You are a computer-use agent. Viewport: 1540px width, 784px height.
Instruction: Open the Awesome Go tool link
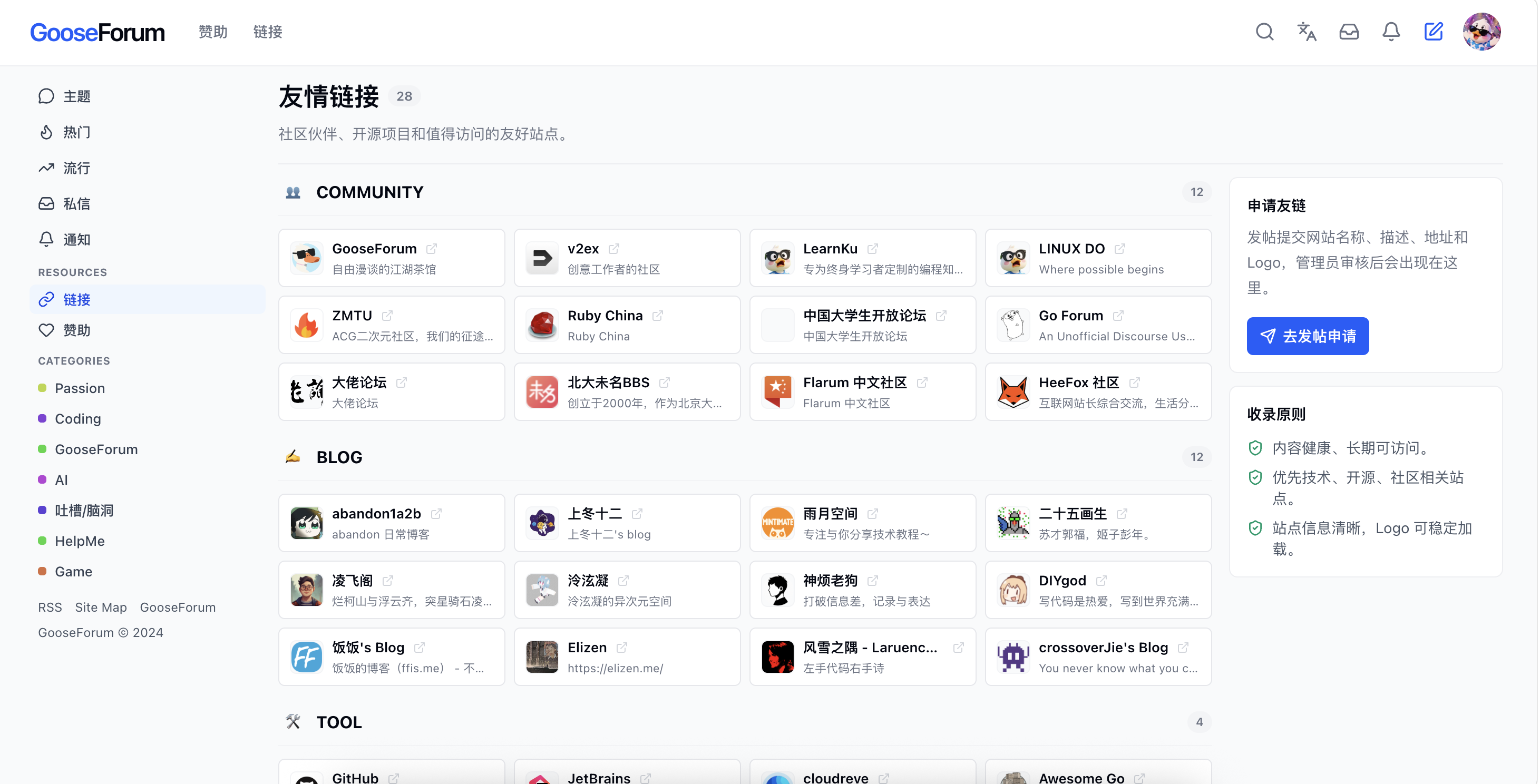pos(1098,772)
